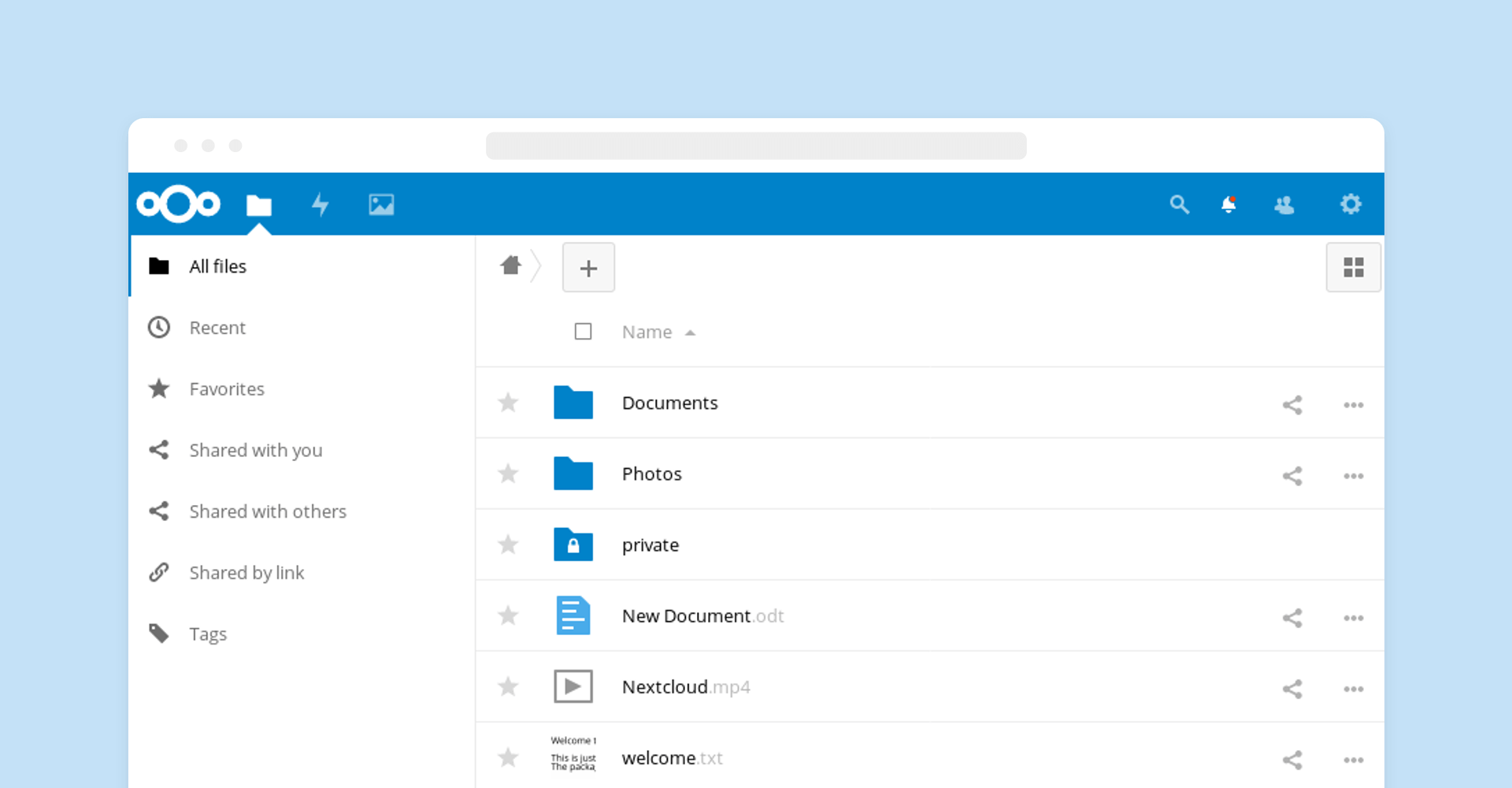The image size is (1512, 788).
Task: Mark Nextcloud.mp4 as favorite
Action: tap(509, 686)
